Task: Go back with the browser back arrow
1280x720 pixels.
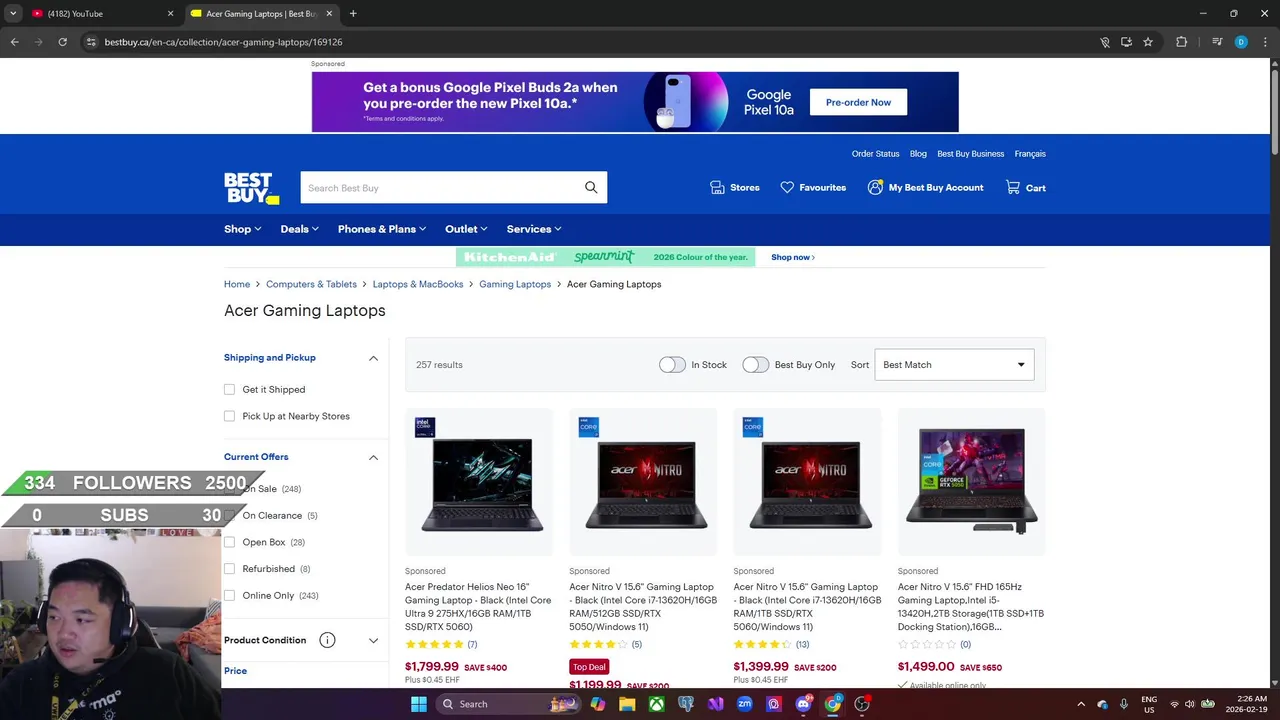Action: pos(14,42)
